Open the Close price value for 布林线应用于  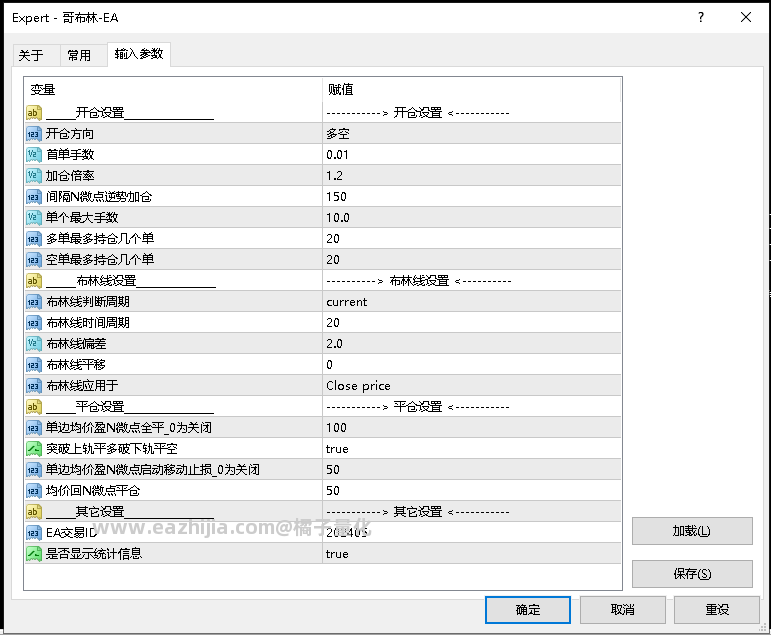point(472,386)
